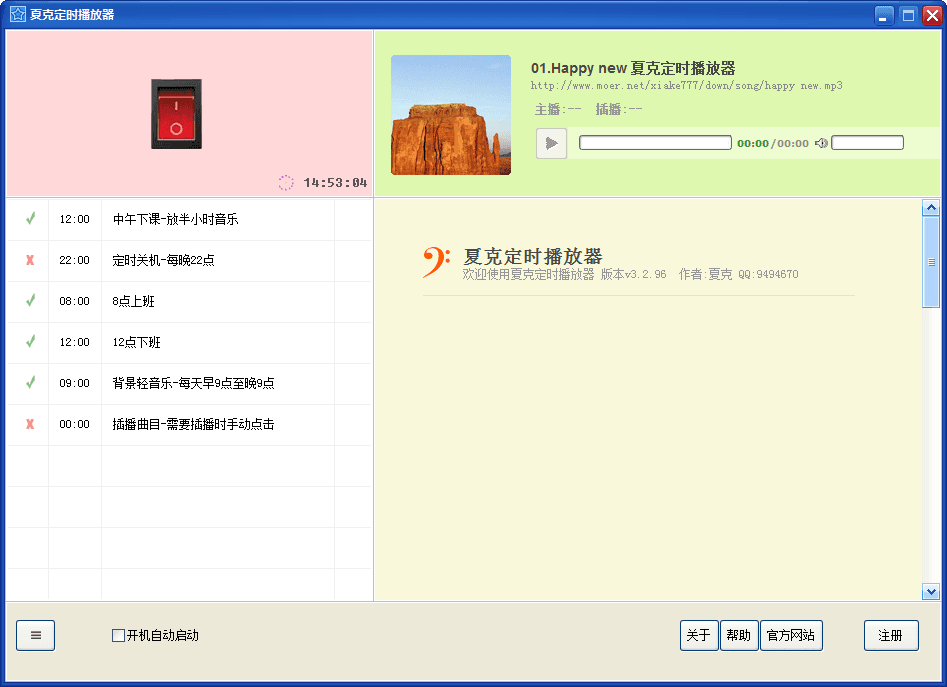The height and width of the screenshot is (687, 947).
Task: Click the 09:00 time cell
Action: (74, 383)
